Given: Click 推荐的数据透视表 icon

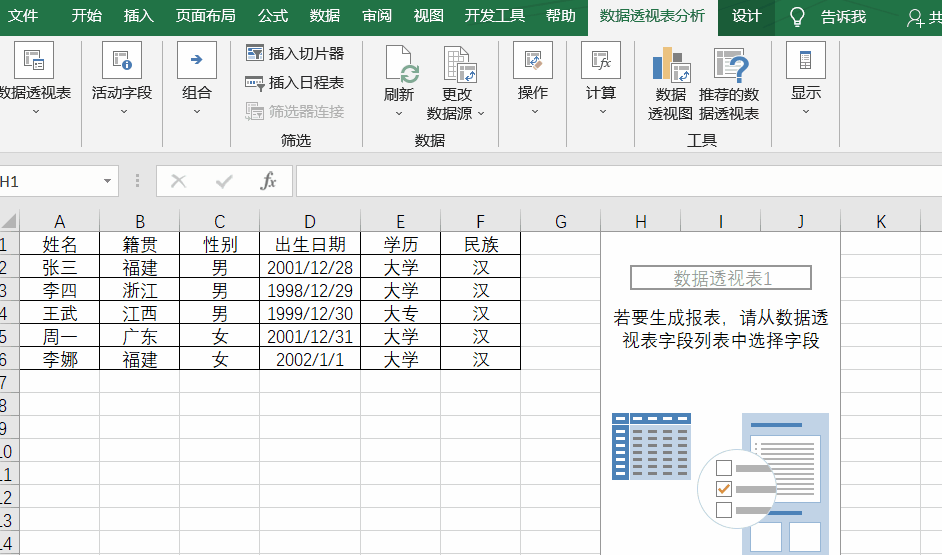Looking at the screenshot, I should [x=731, y=65].
